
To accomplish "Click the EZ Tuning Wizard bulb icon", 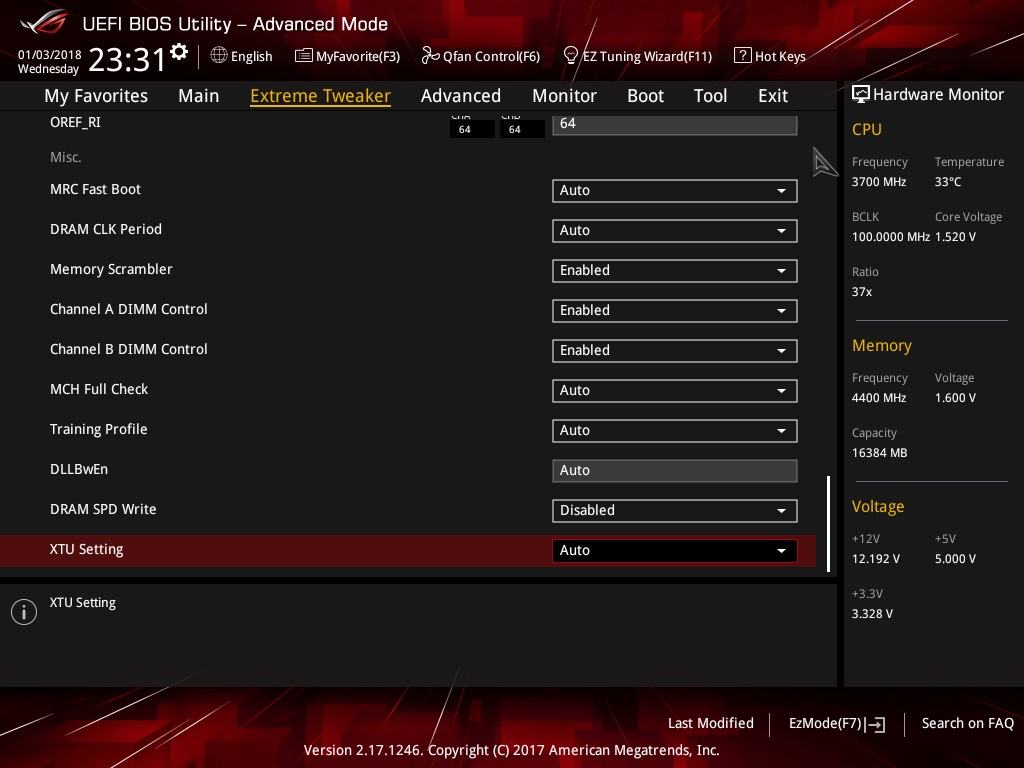I will point(570,56).
